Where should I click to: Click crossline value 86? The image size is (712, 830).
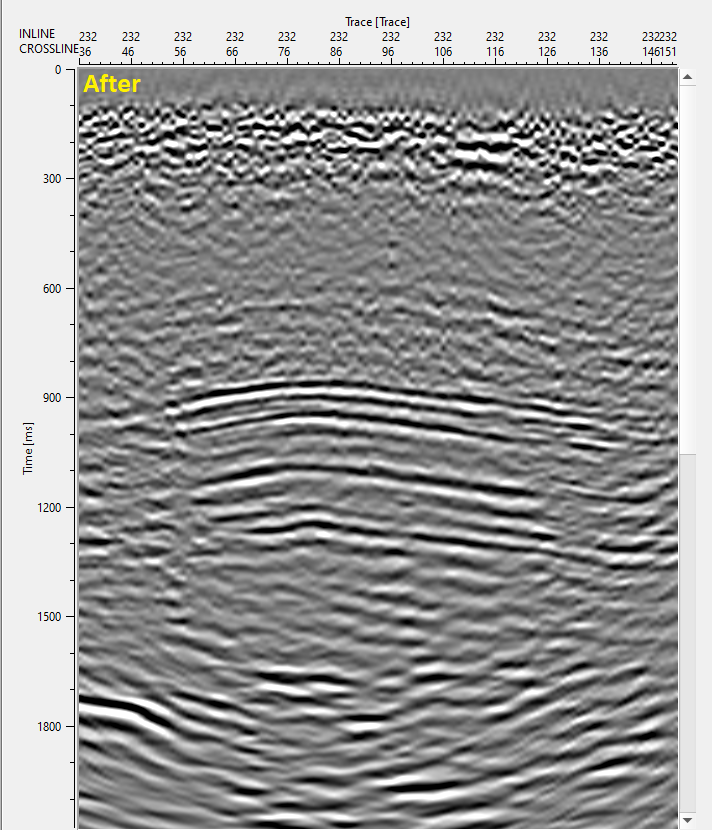pyautogui.click(x=336, y=52)
